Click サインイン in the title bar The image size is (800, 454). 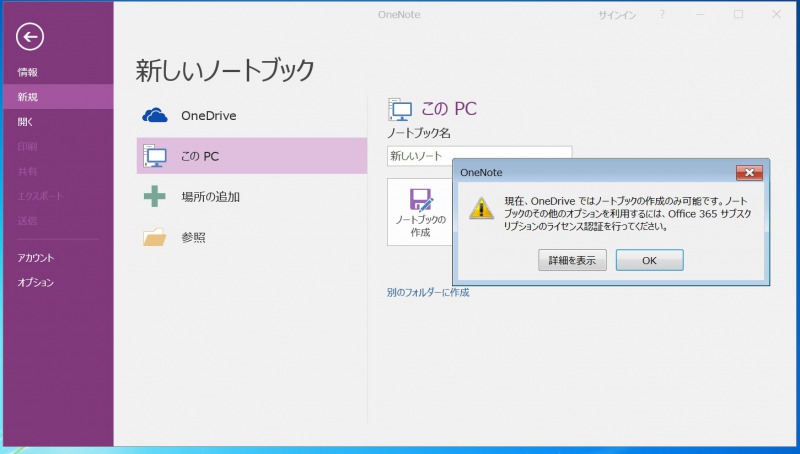(x=617, y=15)
